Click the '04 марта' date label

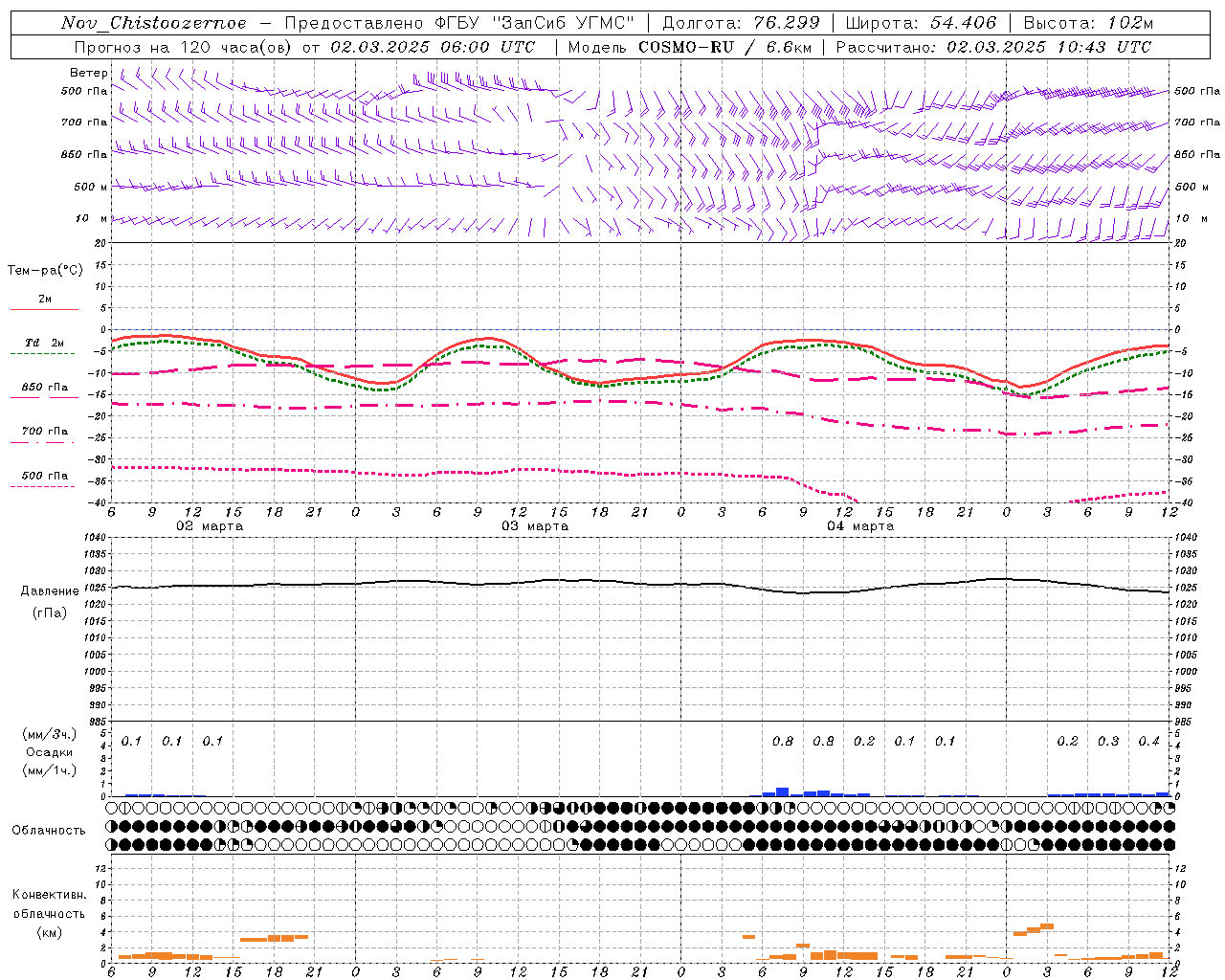[x=860, y=526]
